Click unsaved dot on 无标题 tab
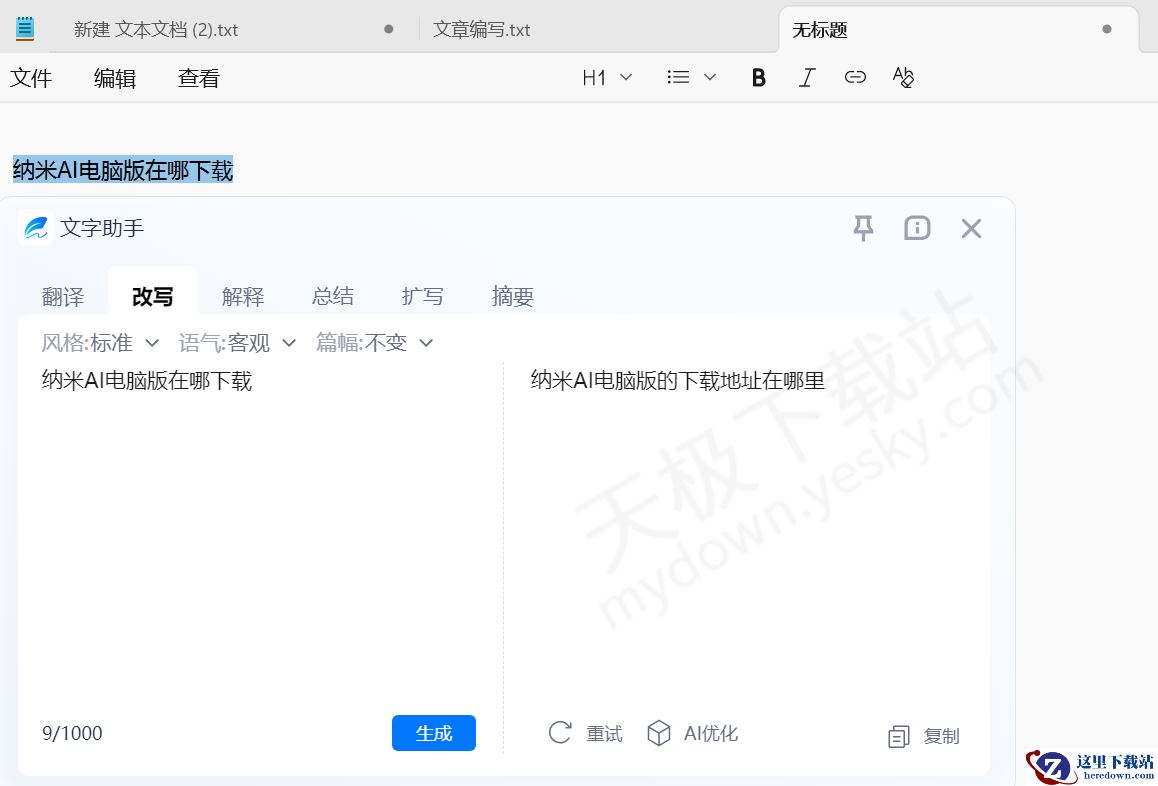Viewport: 1158px width, 786px height. click(x=1106, y=30)
